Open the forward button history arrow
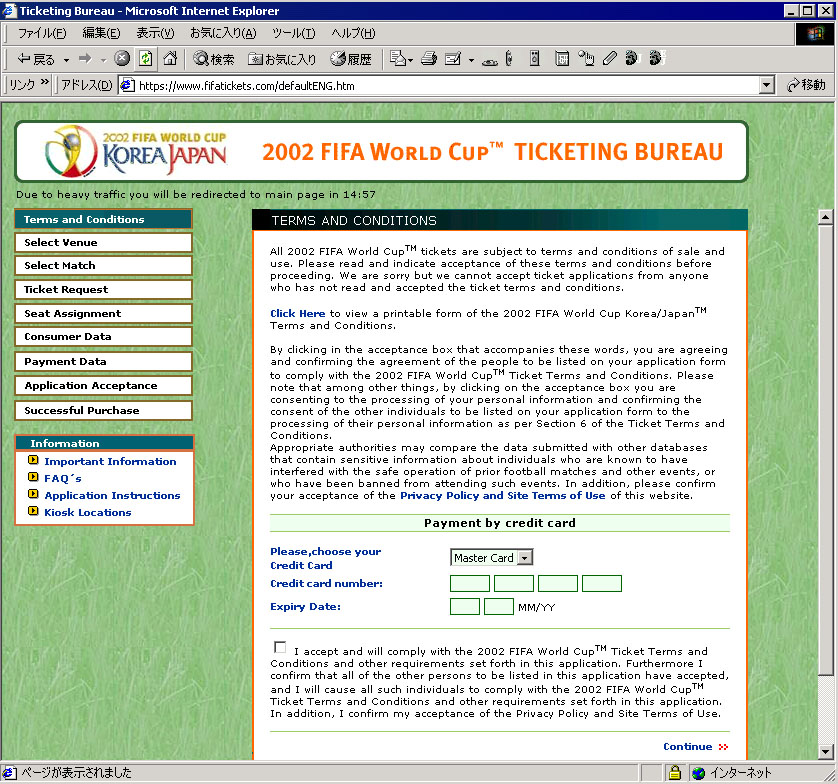 click(x=103, y=60)
